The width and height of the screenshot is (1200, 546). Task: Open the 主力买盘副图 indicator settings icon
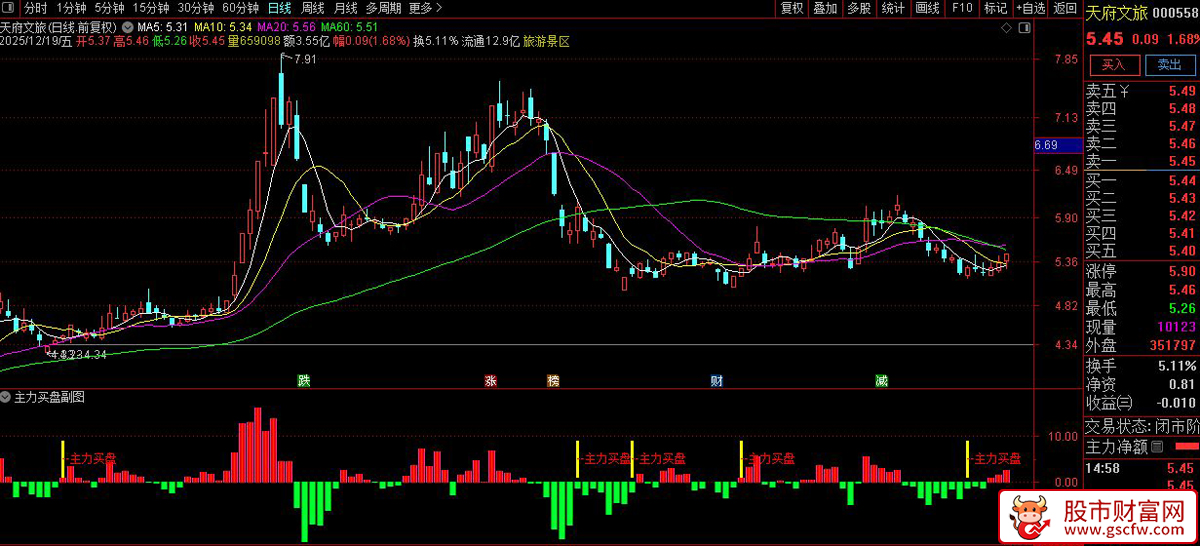click(x=7, y=397)
